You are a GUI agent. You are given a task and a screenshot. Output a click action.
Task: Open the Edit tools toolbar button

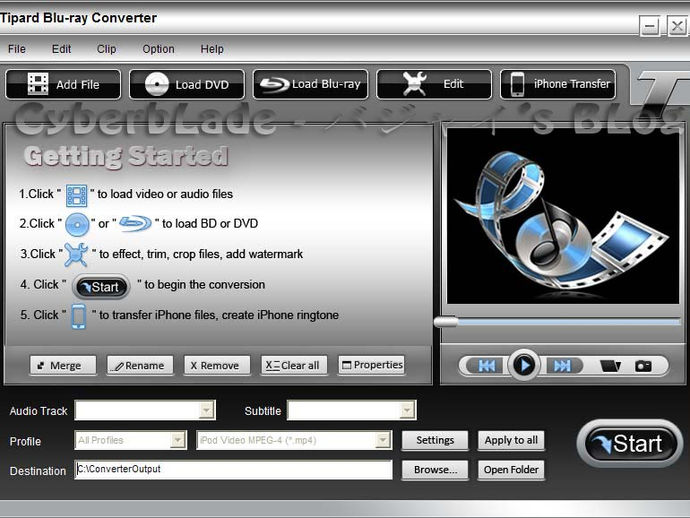[434, 84]
